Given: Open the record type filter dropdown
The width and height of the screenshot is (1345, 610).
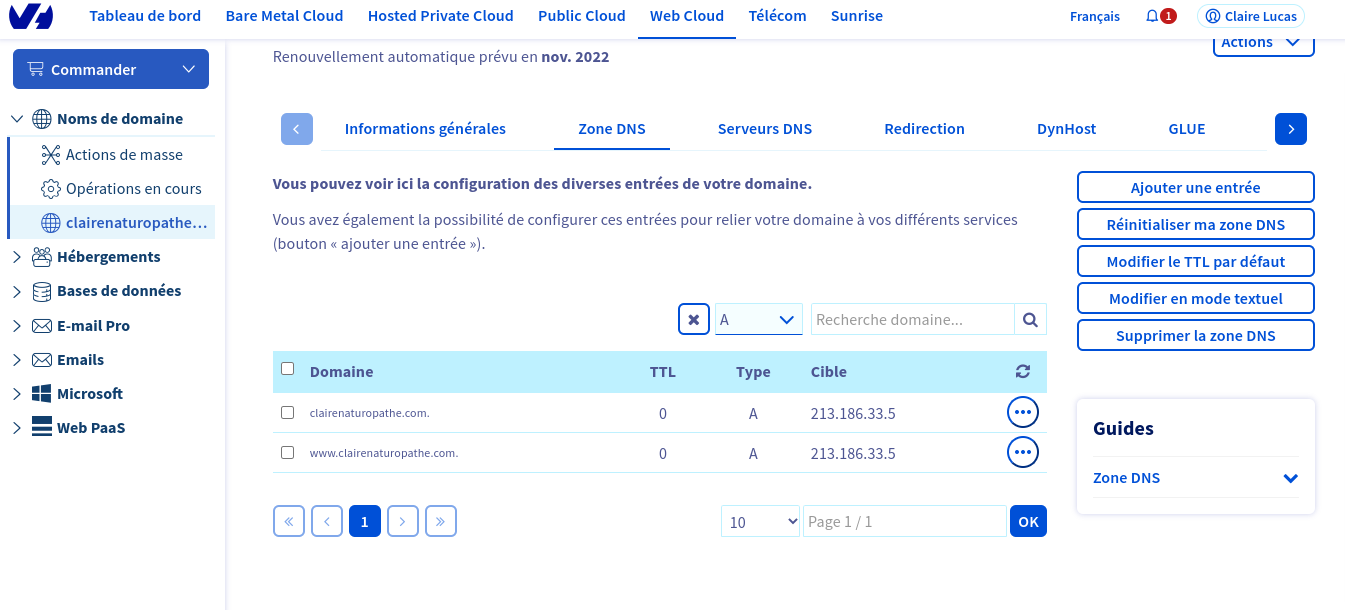Looking at the screenshot, I should point(758,320).
